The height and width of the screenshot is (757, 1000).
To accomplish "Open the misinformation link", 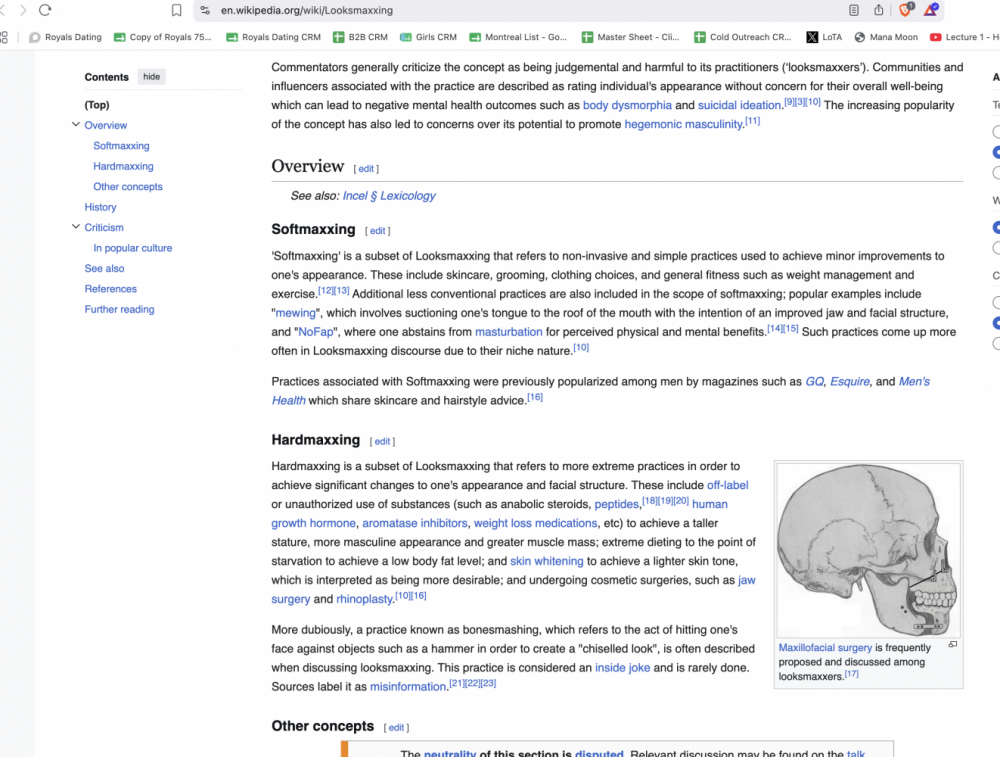I will coord(408,687).
